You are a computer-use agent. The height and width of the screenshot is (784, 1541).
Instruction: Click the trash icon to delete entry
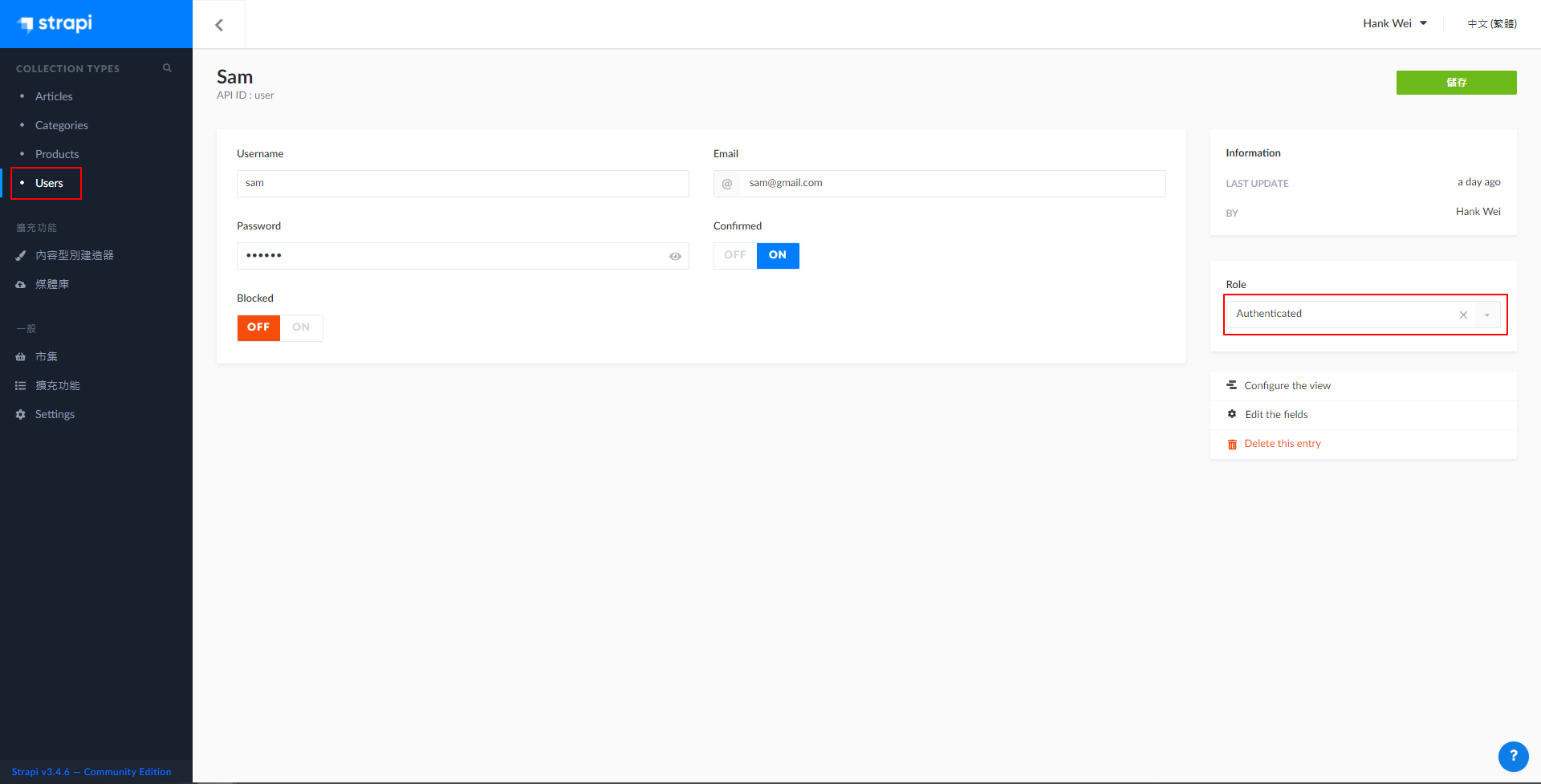point(1232,444)
